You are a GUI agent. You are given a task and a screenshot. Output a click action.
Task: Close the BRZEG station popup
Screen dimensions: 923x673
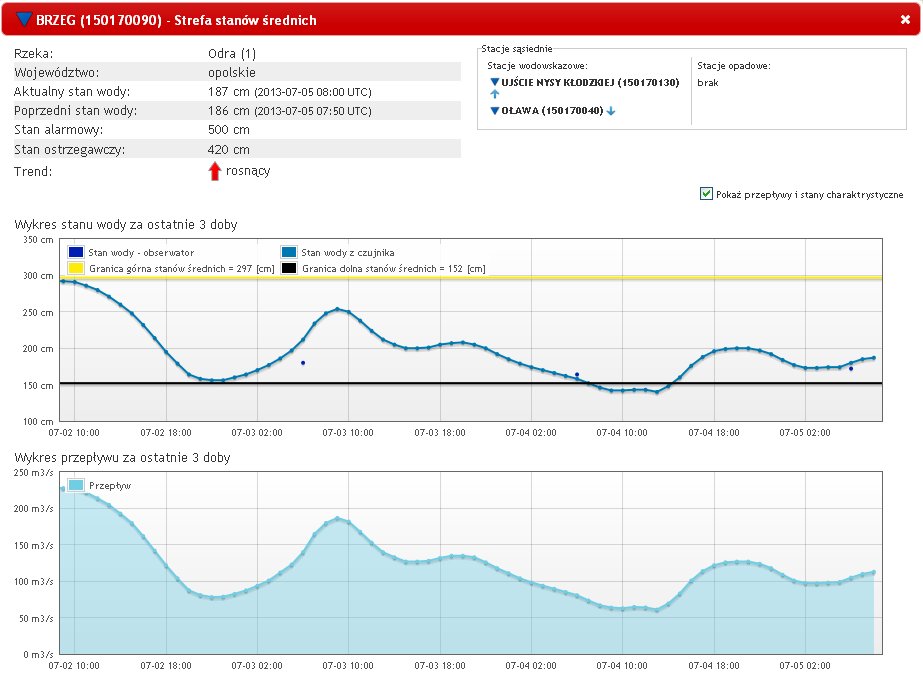point(905,19)
